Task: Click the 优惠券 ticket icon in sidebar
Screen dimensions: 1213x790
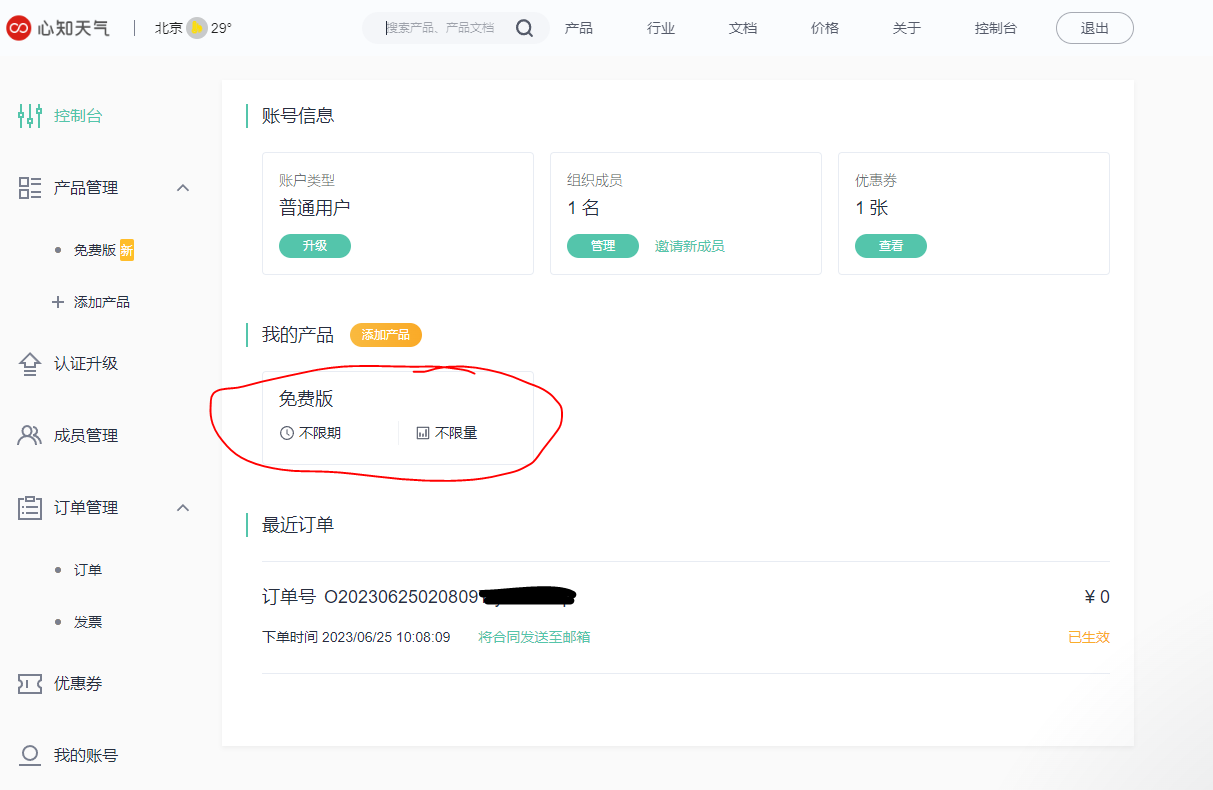Action: click(x=30, y=684)
